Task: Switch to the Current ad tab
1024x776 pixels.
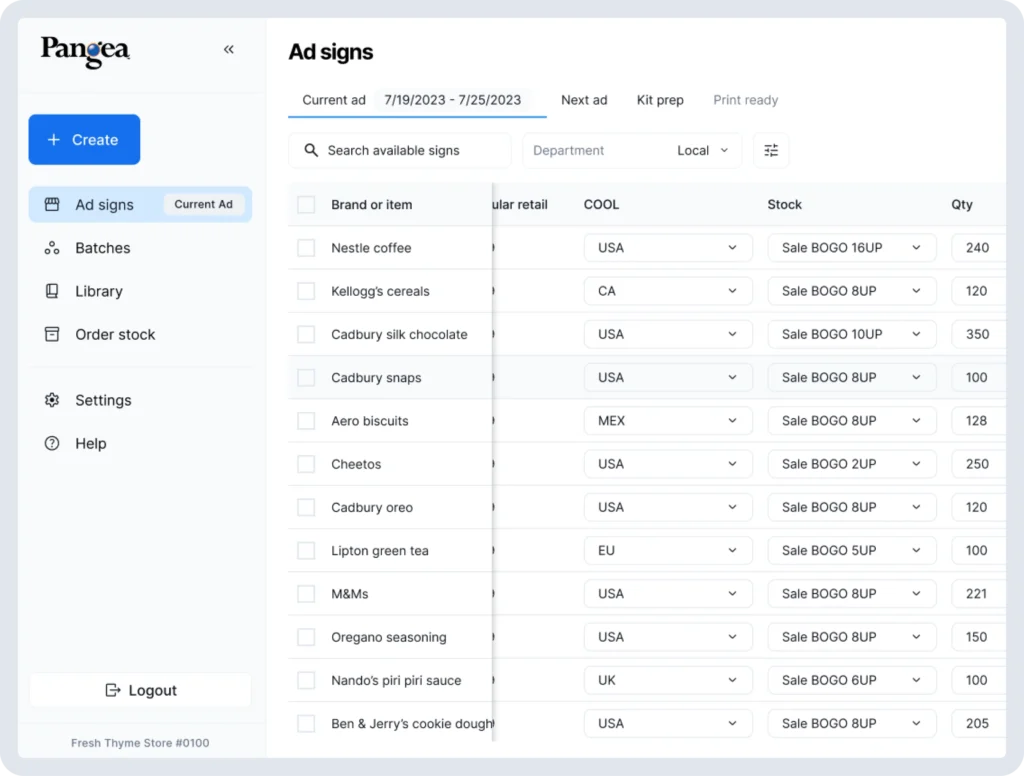Action: coord(417,100)
